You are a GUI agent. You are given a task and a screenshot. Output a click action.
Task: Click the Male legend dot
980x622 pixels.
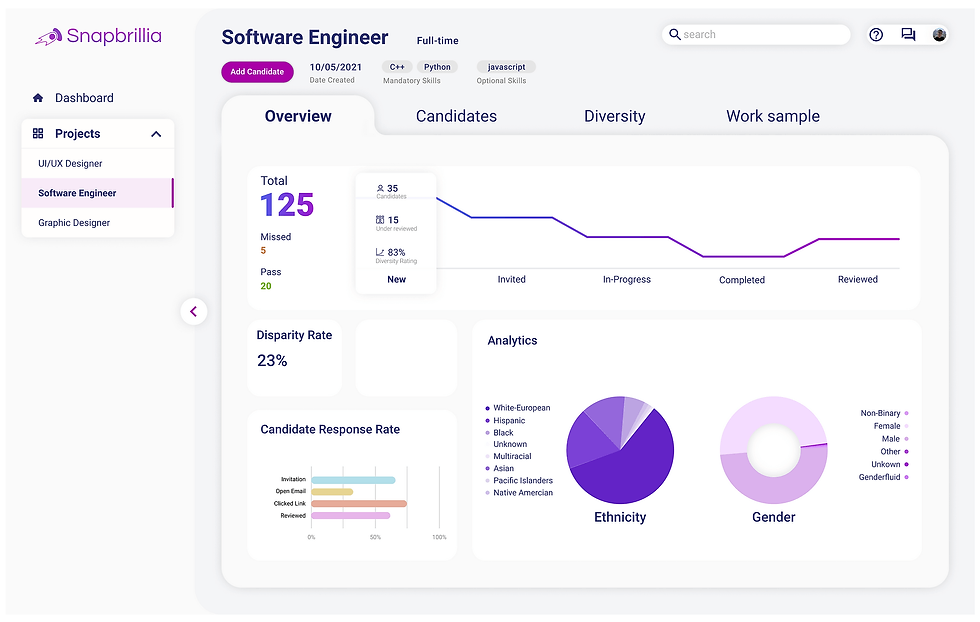click(906, 439)
